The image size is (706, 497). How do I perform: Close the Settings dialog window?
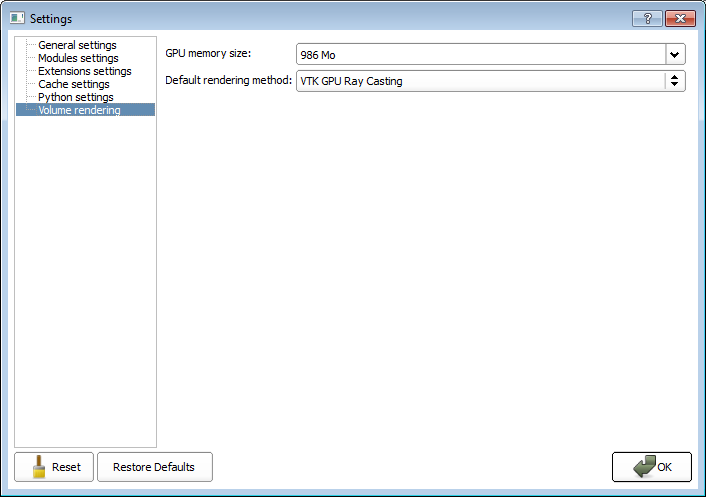coord(679,18)
